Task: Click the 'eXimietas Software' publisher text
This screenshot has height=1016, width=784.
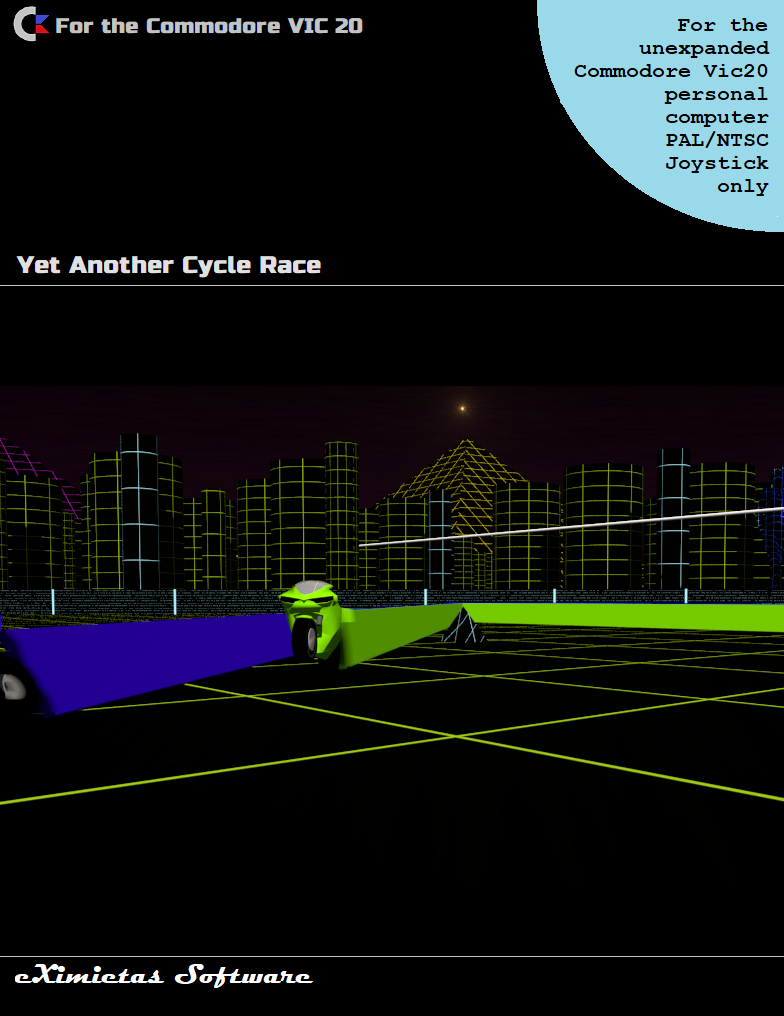Action: click(x=163, y=975)
